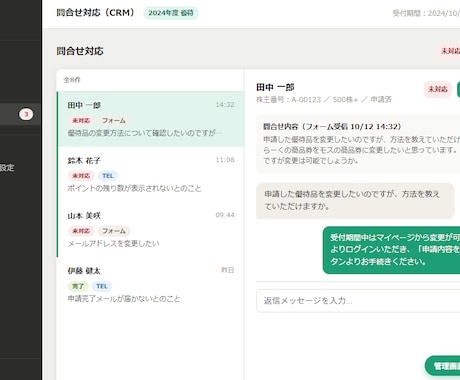Click the 昨日 timestamp in 伊藤 健太 row
The image size is (460, 380).
[228, 270]
